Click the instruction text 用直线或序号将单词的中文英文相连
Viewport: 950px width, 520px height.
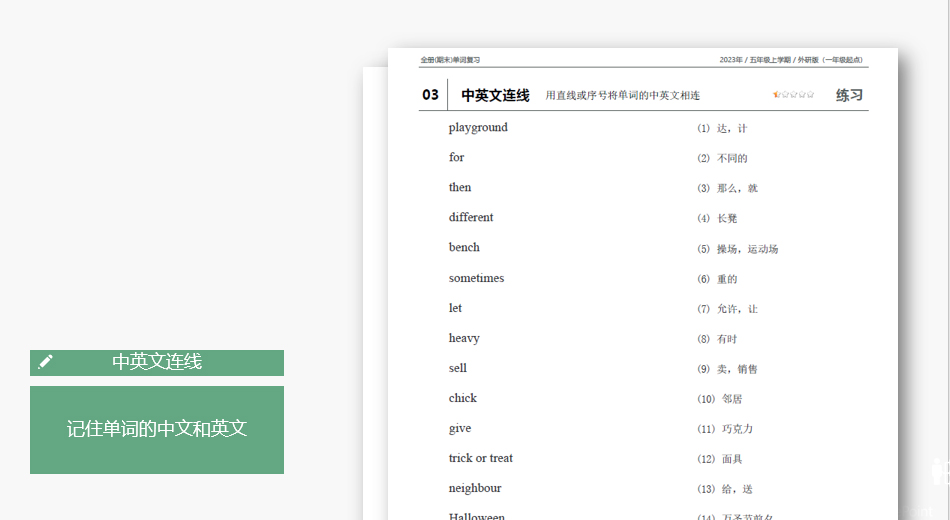pos(622,96)
